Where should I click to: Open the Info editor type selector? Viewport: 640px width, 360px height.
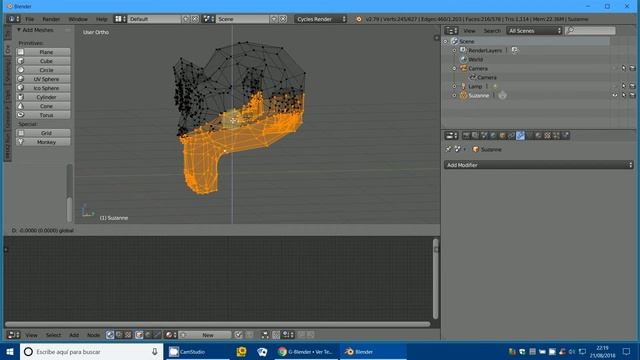(x=13, y=19)
